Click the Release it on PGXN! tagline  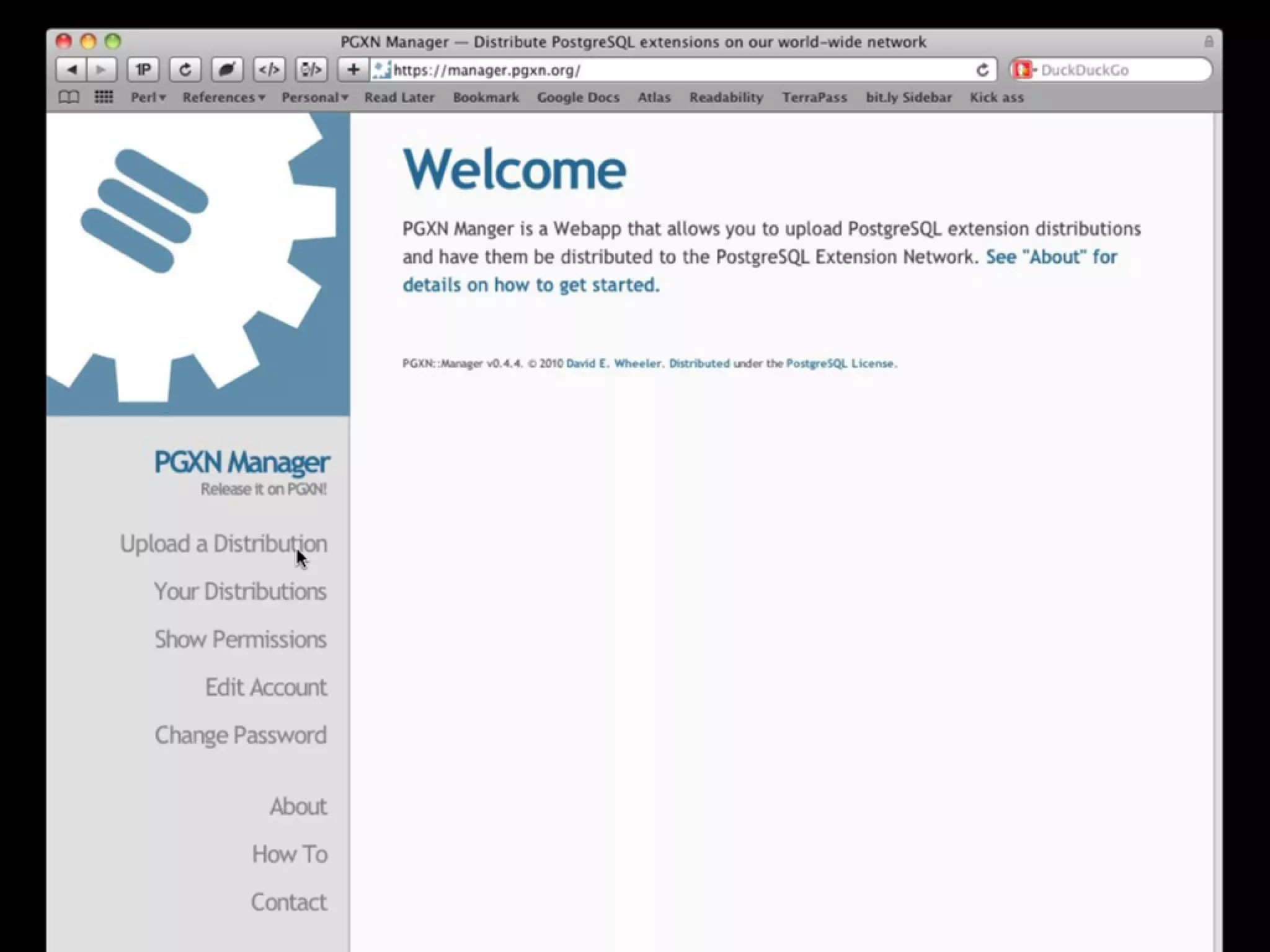point(264,489)
